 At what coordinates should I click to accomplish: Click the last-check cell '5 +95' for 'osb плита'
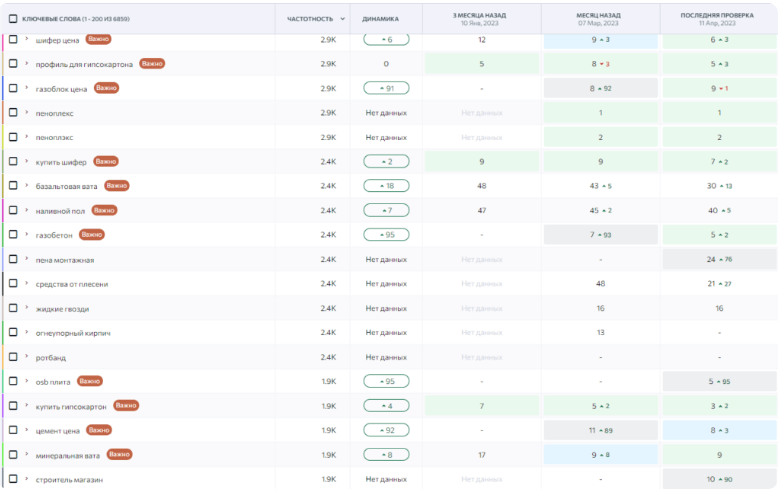coord(720,381)
